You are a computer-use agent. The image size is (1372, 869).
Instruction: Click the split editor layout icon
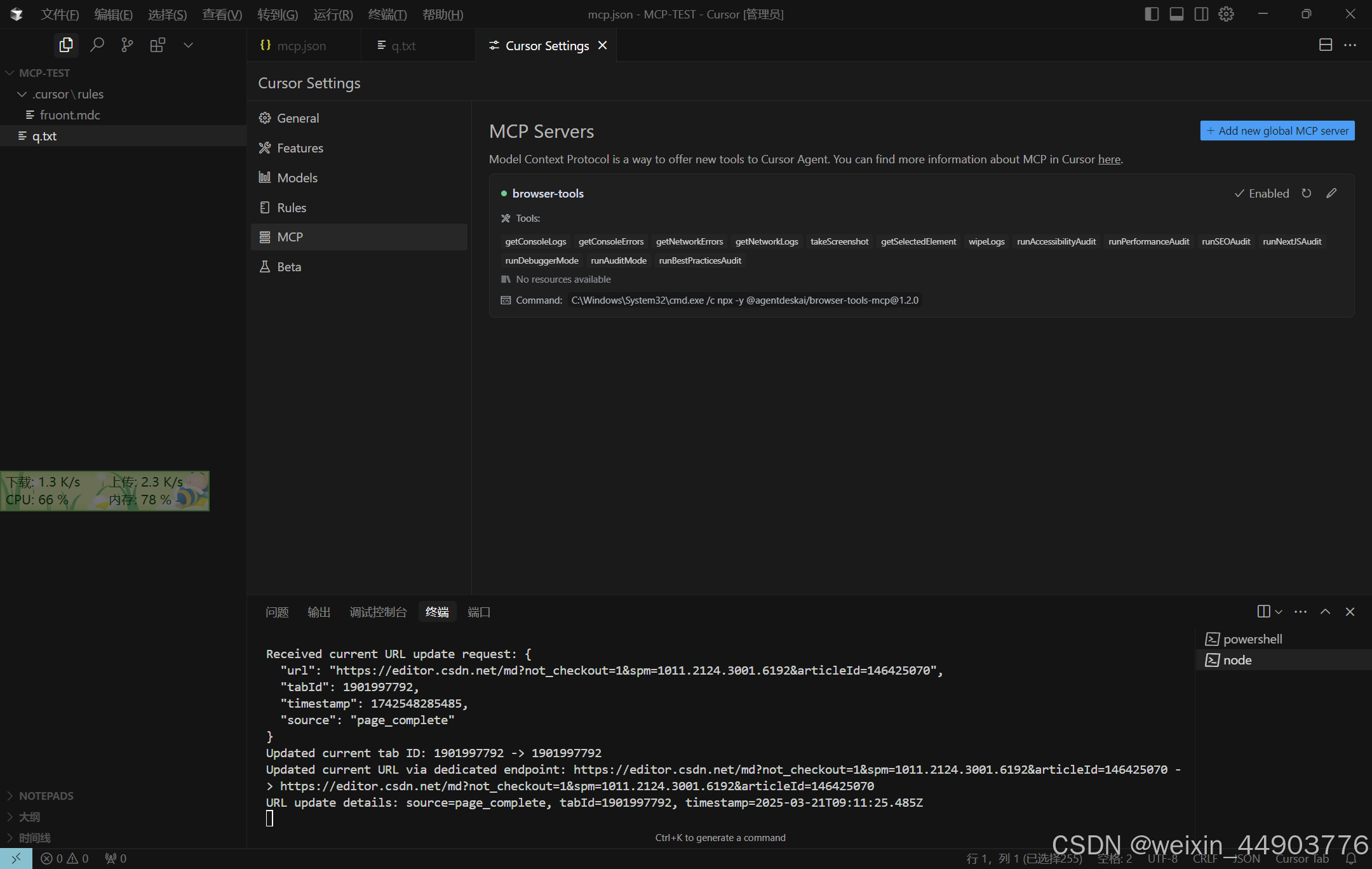tap(1326, 45)
